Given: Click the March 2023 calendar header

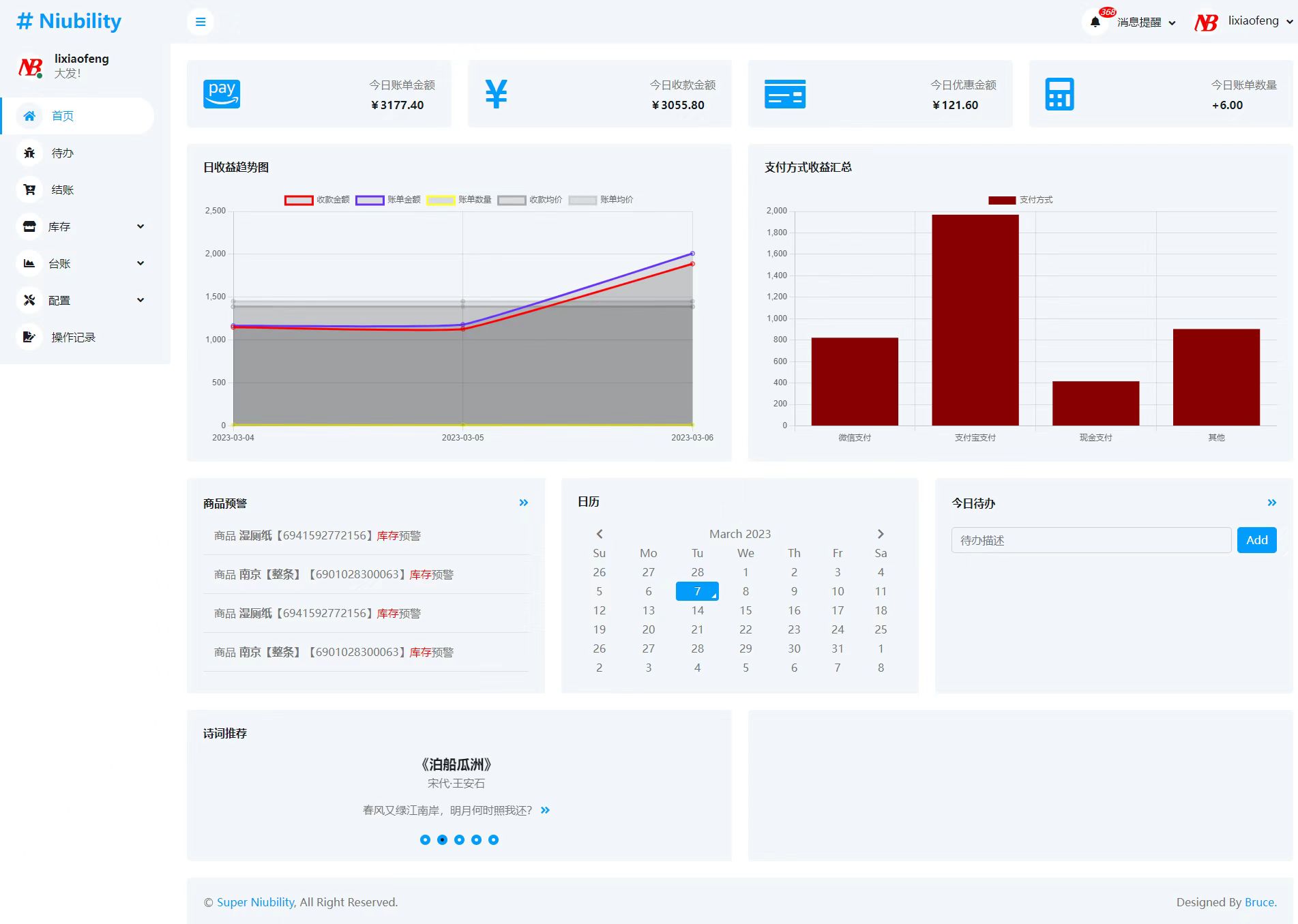Looking at the screenshot, I should (740, 534).
